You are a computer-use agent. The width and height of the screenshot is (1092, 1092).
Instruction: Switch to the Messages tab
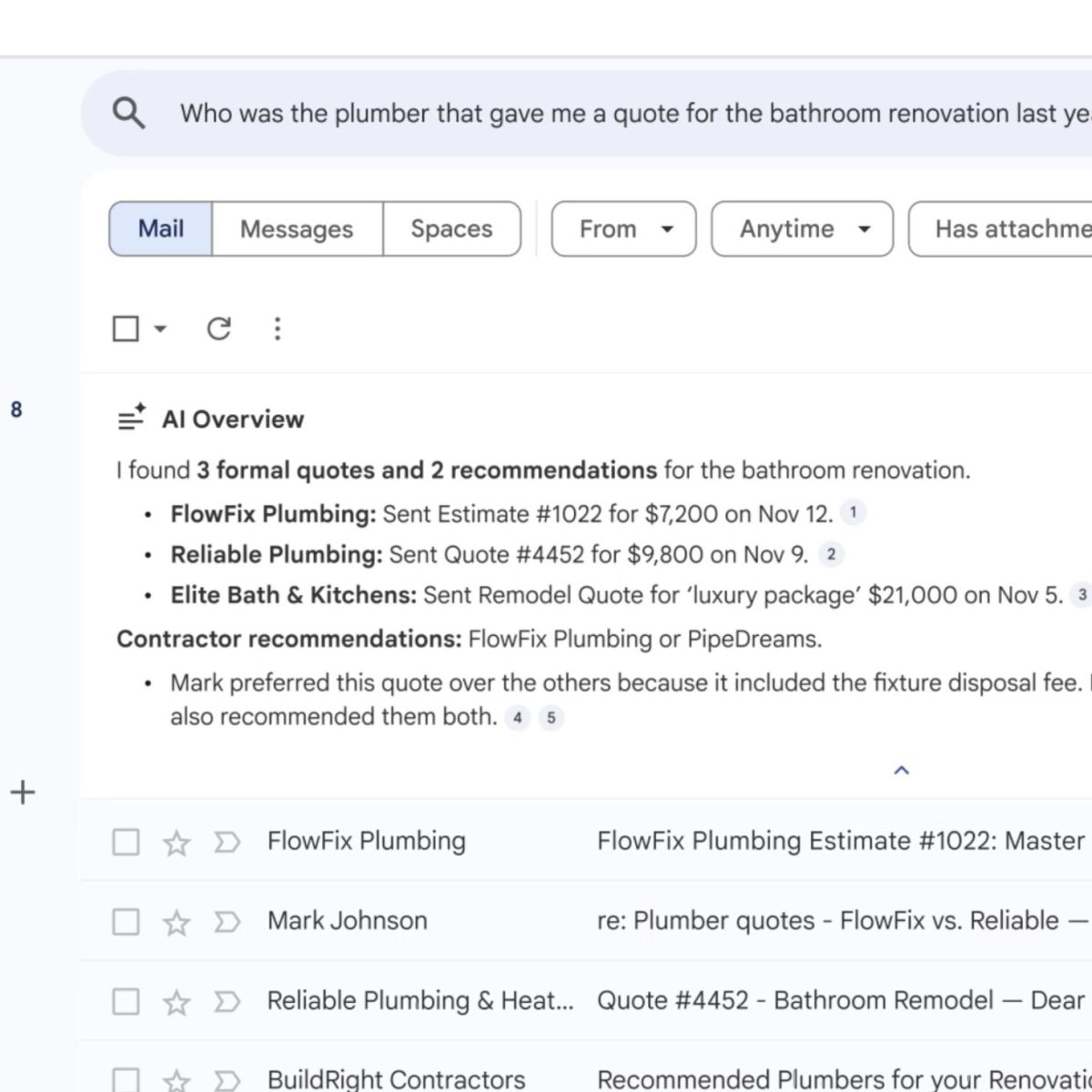(297, 229)
